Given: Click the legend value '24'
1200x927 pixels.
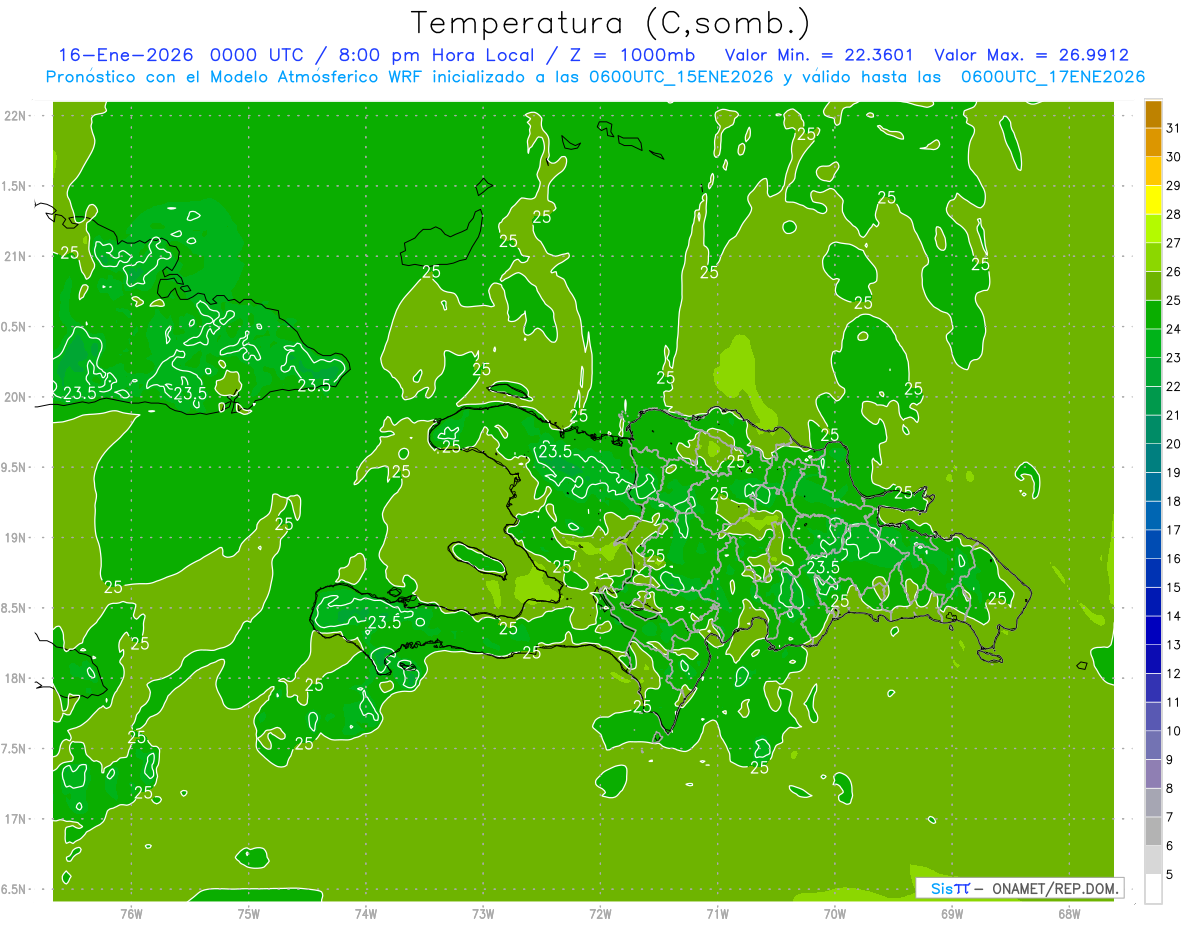Looking at the screenshot, I should (x=1173, y=329).
